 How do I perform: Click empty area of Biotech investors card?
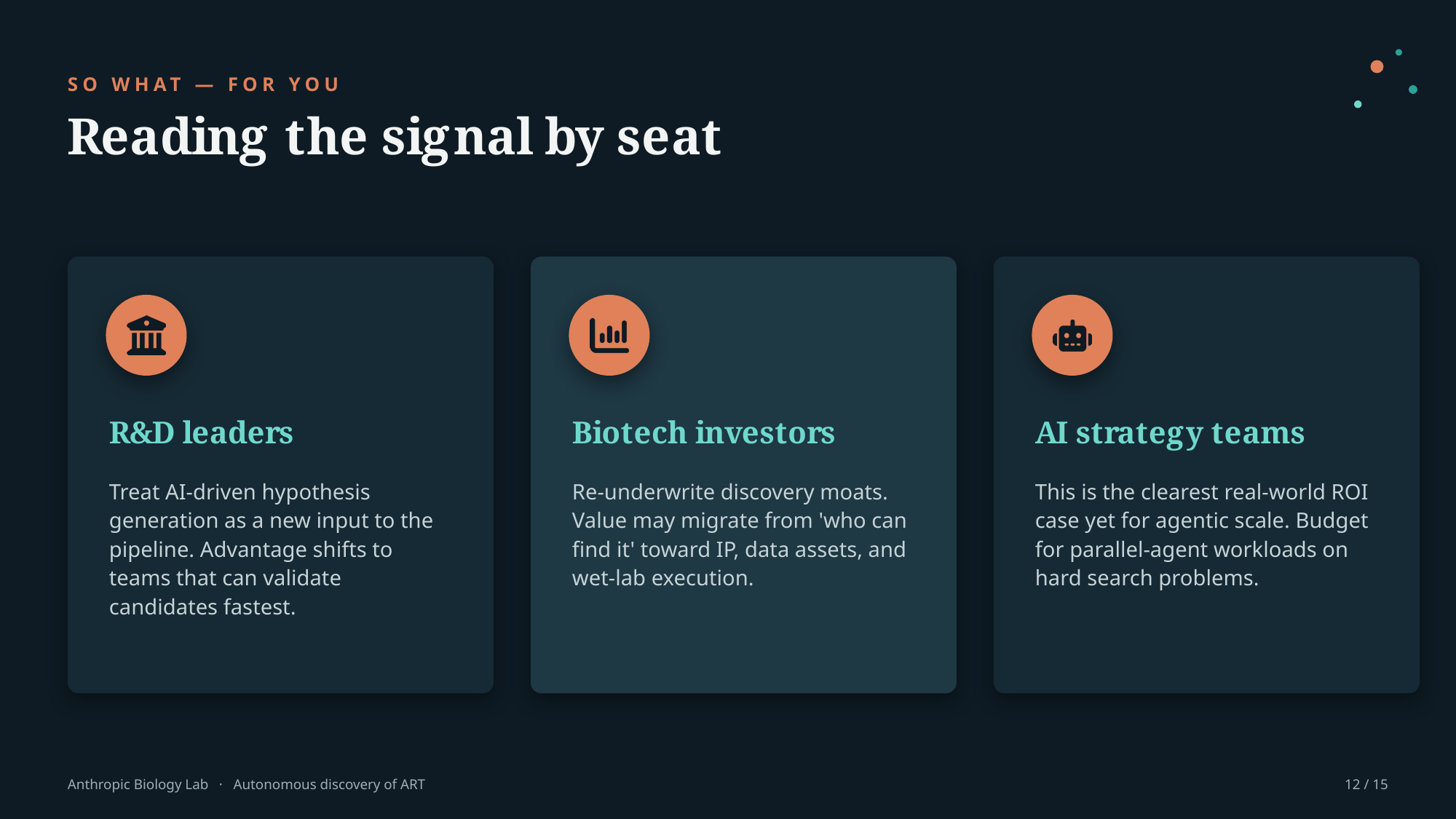(743, 644)
